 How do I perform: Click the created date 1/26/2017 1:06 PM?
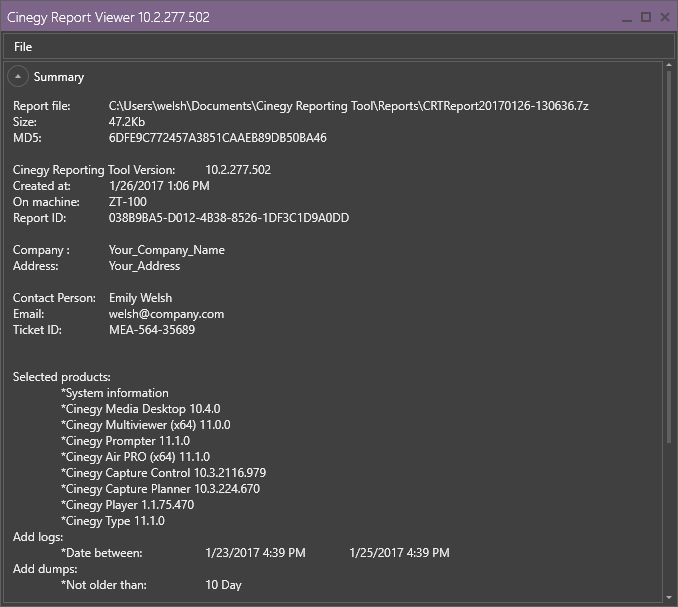pos(159,186)
